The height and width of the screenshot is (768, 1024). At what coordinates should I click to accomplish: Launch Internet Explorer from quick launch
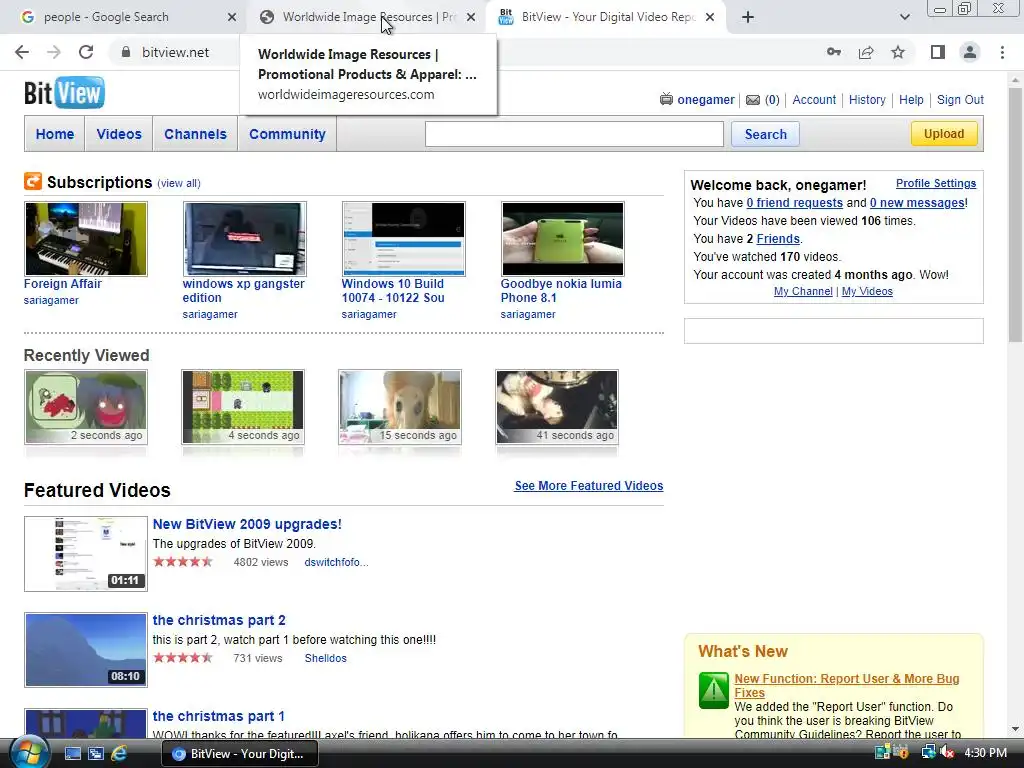[119, 754]
